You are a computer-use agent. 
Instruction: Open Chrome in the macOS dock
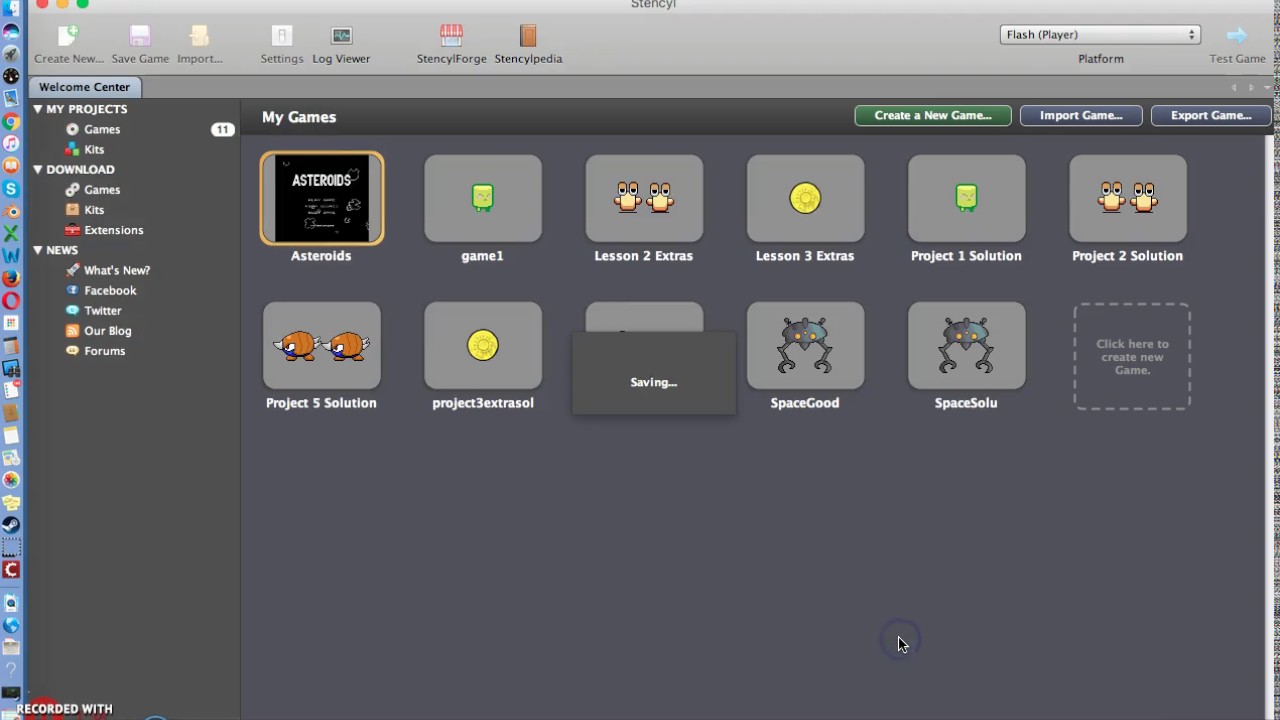point(11,121)
